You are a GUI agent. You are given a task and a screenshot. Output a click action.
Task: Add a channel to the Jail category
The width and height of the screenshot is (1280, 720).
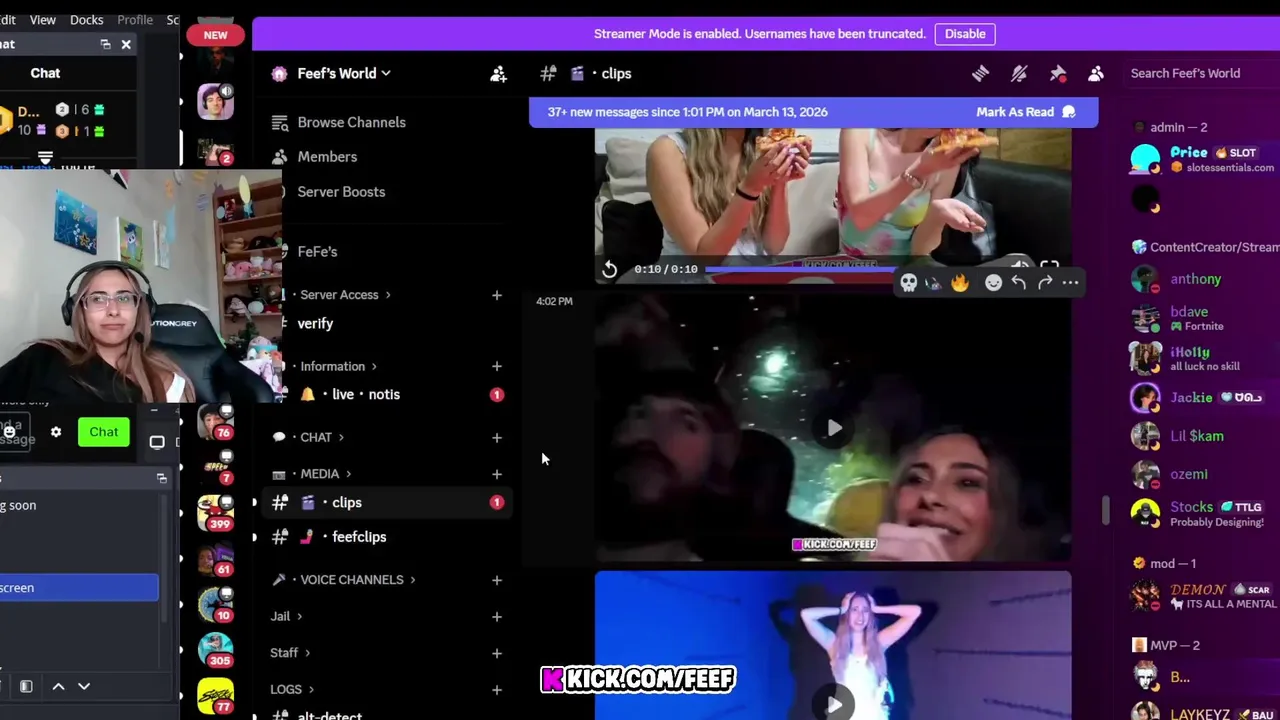497,617
